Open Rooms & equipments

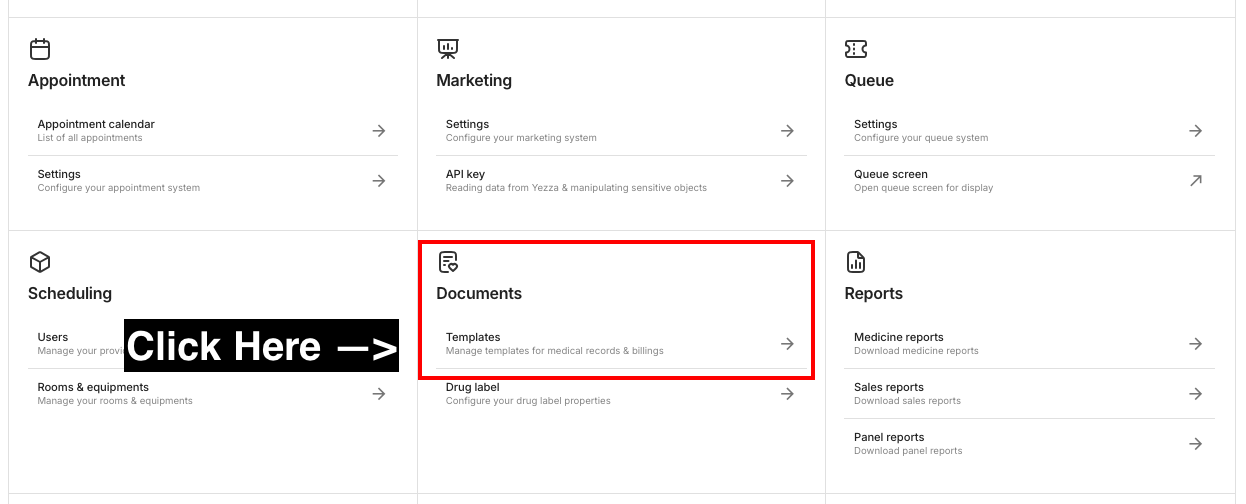pos(212,394)
